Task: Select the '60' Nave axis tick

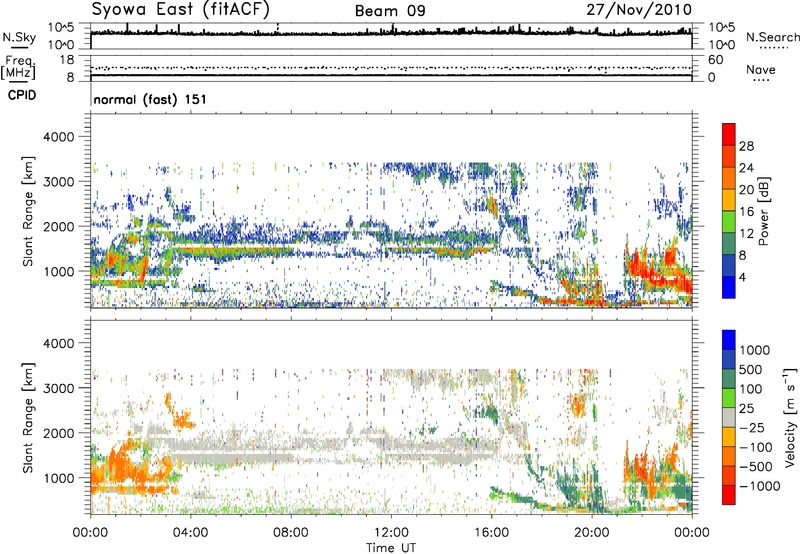Action: tap(715, 60)
